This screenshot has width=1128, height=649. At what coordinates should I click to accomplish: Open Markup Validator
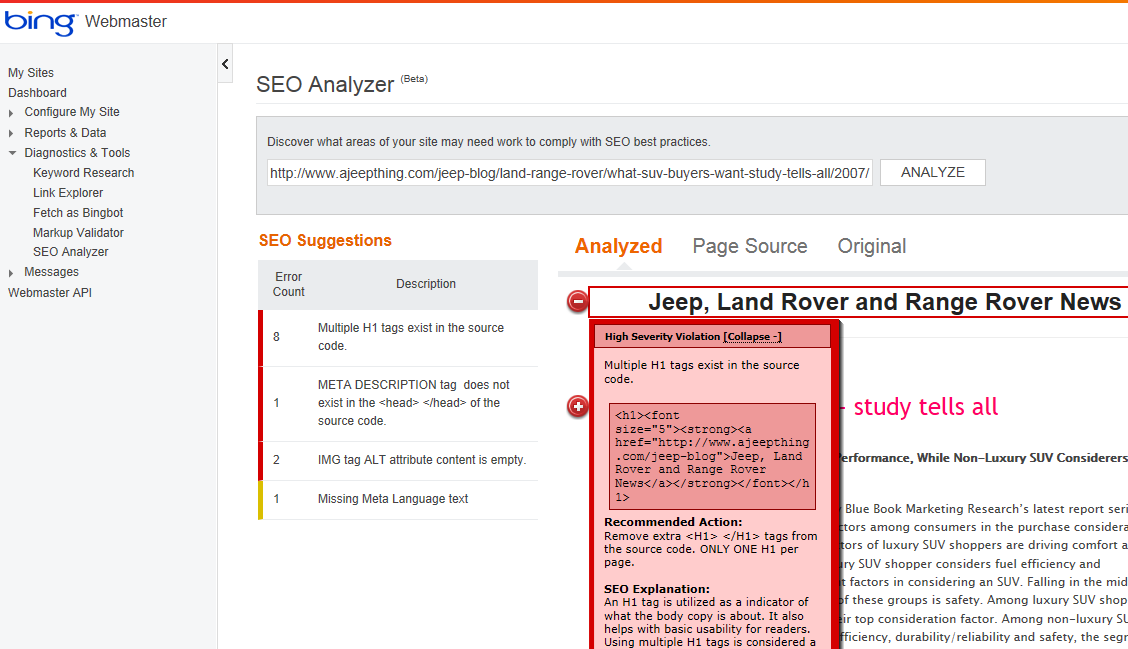click(78, 232)
